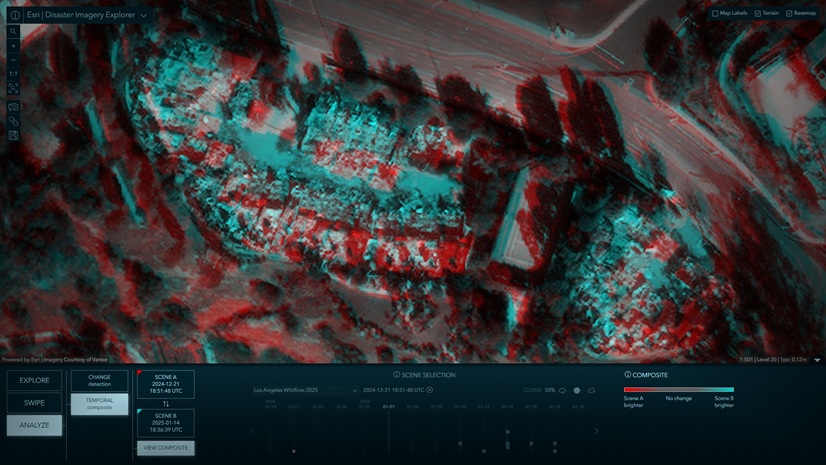Uncheck the Terrain checkbox
This screenshot has width=826, height=465.
pos(758,13)
